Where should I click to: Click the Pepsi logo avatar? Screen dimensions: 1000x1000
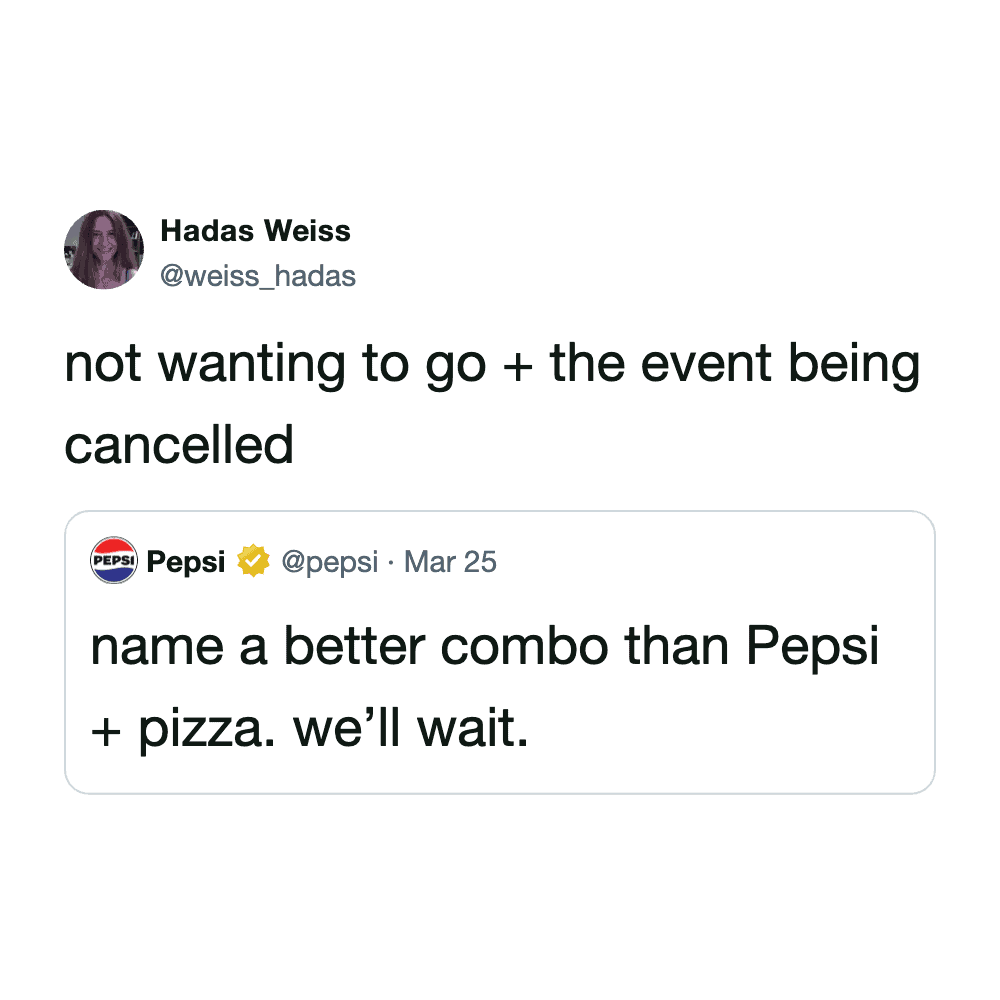pos(113,561)
